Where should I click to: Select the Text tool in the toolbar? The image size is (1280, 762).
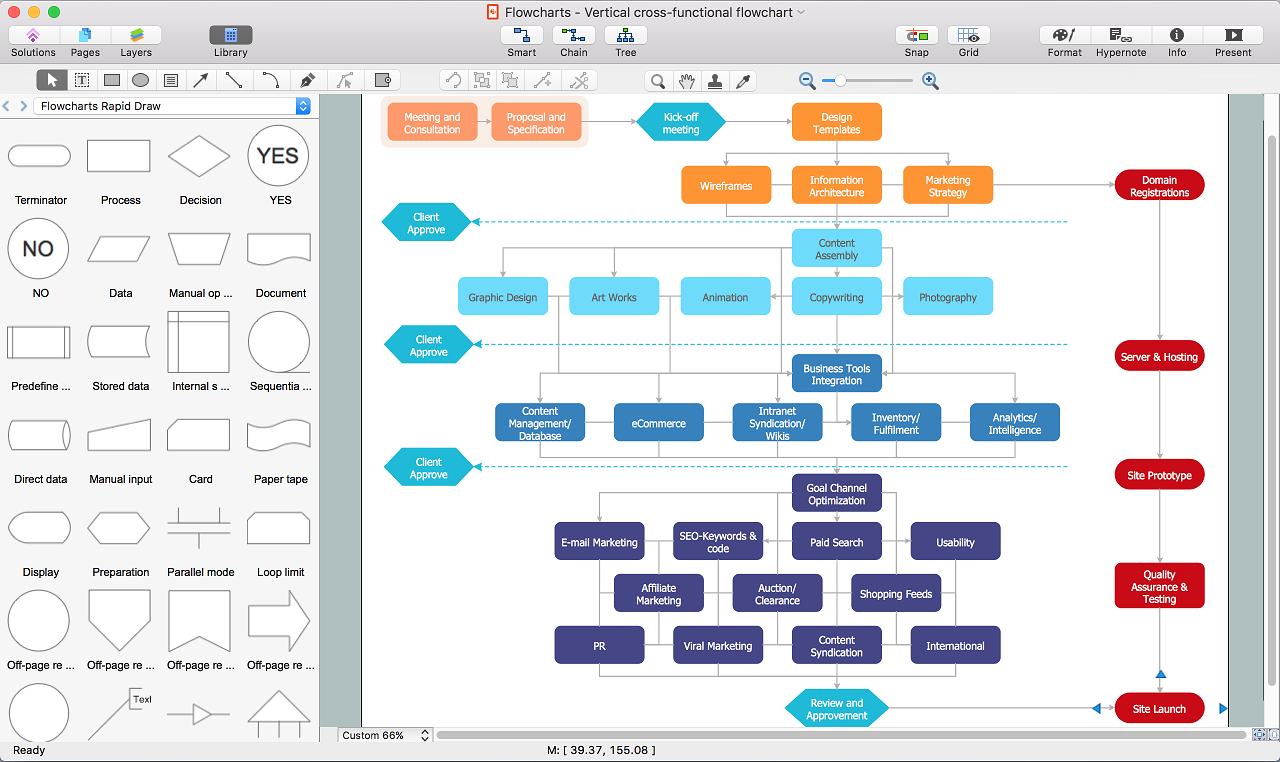(81, 80)
